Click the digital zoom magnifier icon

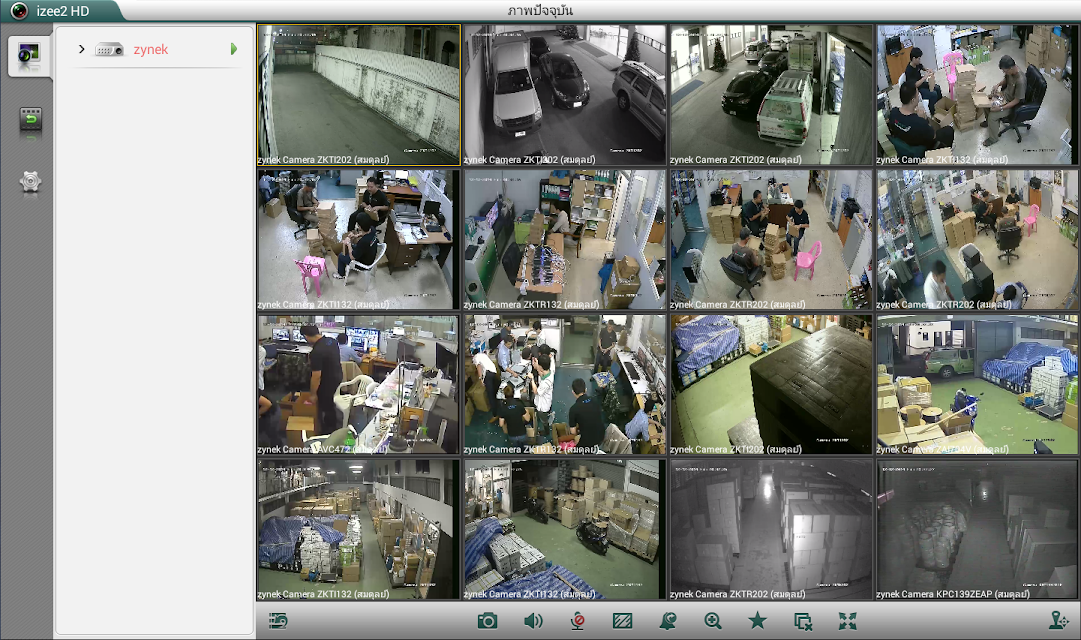(x=713, y=621)
